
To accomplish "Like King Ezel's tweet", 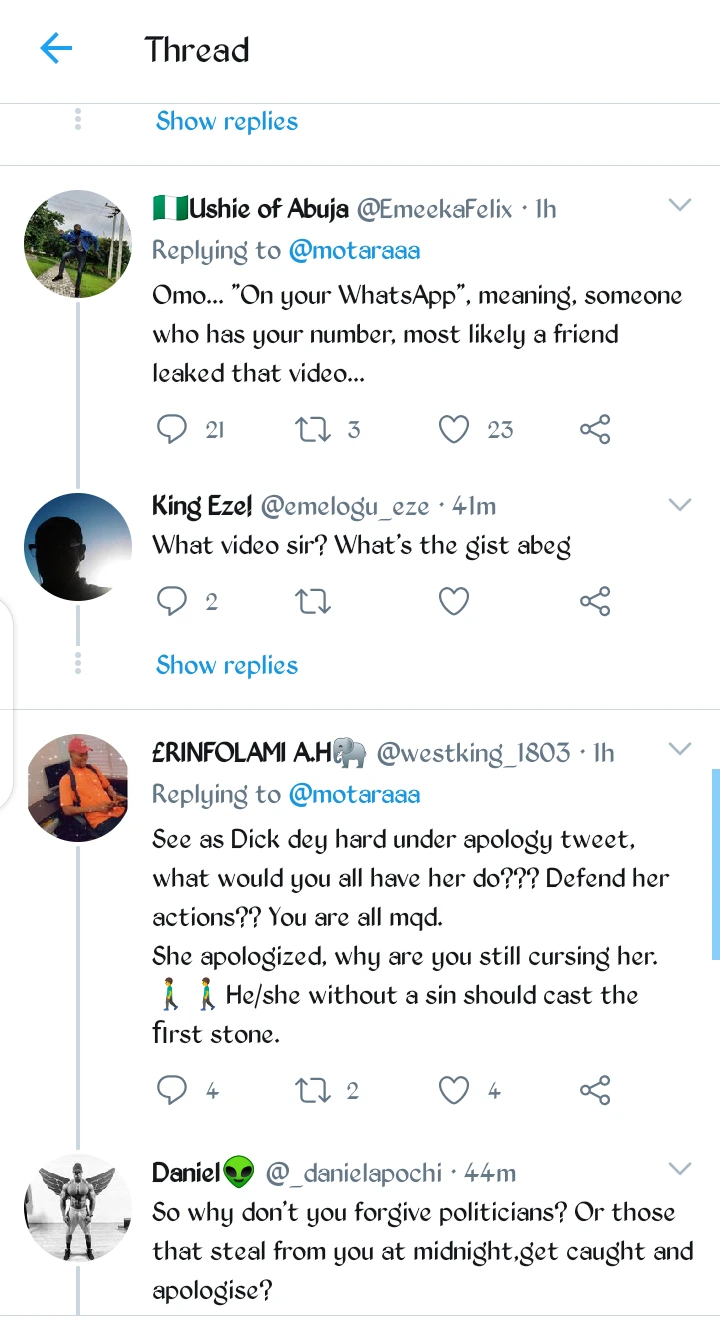I will click(455, 601).
